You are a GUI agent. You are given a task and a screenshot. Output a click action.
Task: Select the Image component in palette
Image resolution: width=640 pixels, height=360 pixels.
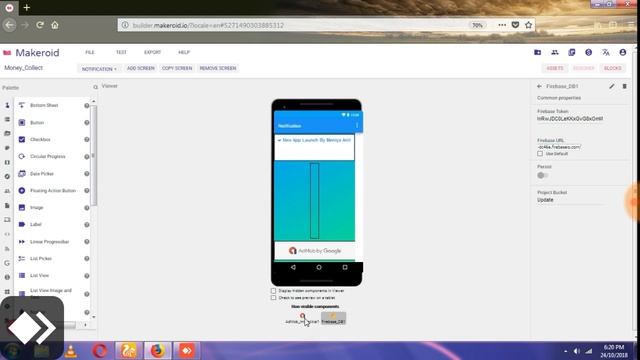click(x=36, y=207)
